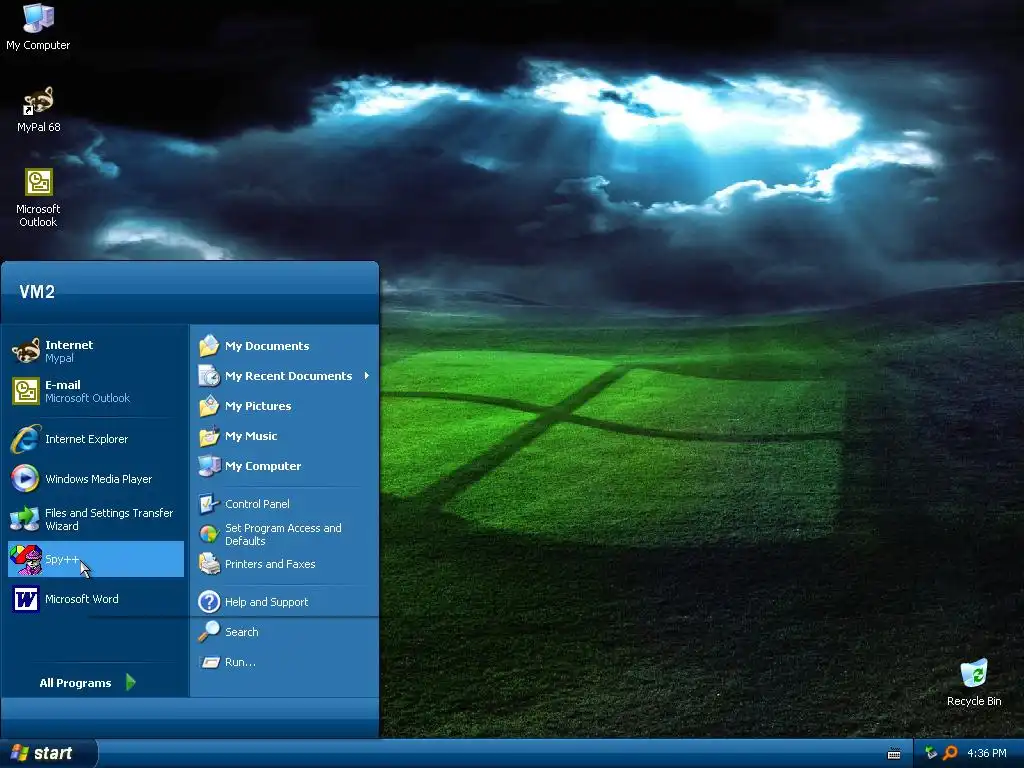Click the Printers and Faxes icon
This screenshot has width=1024, height=768.
209,564
